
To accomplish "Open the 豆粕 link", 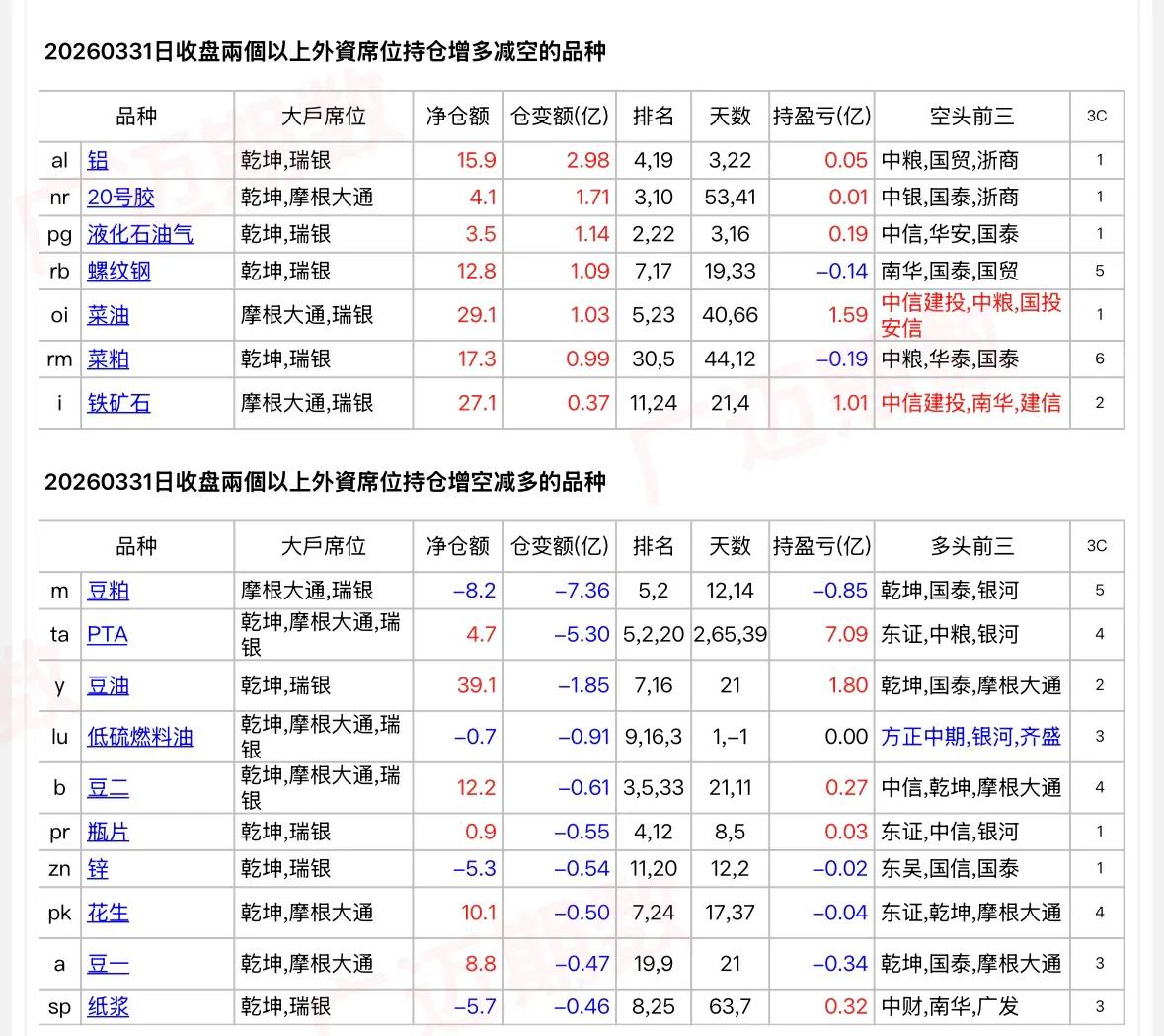I will coord(108,592).
